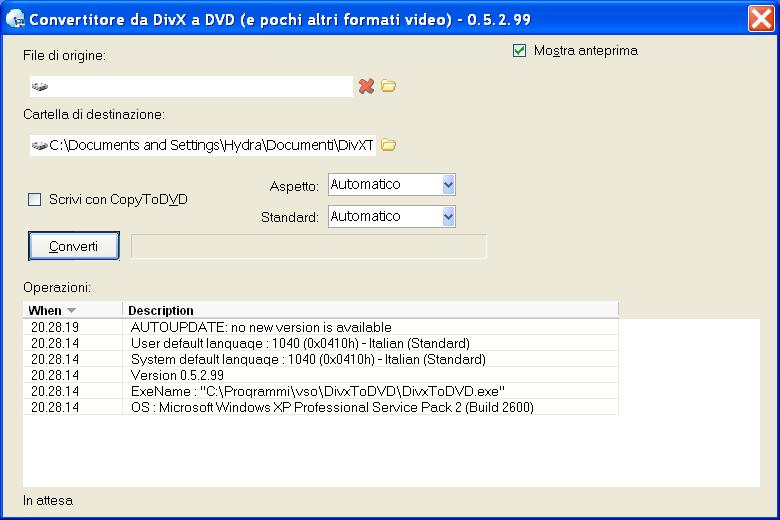The image size is (780, 520).
Task: Expand the Aspetto dropdown
Action: pos(448,185)
